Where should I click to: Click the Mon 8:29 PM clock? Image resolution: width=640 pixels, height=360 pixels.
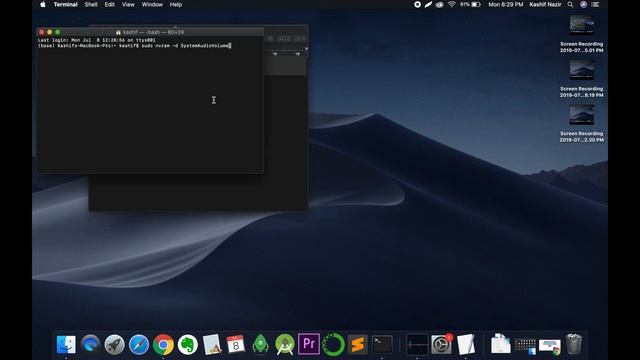click(x=506, y=4)
